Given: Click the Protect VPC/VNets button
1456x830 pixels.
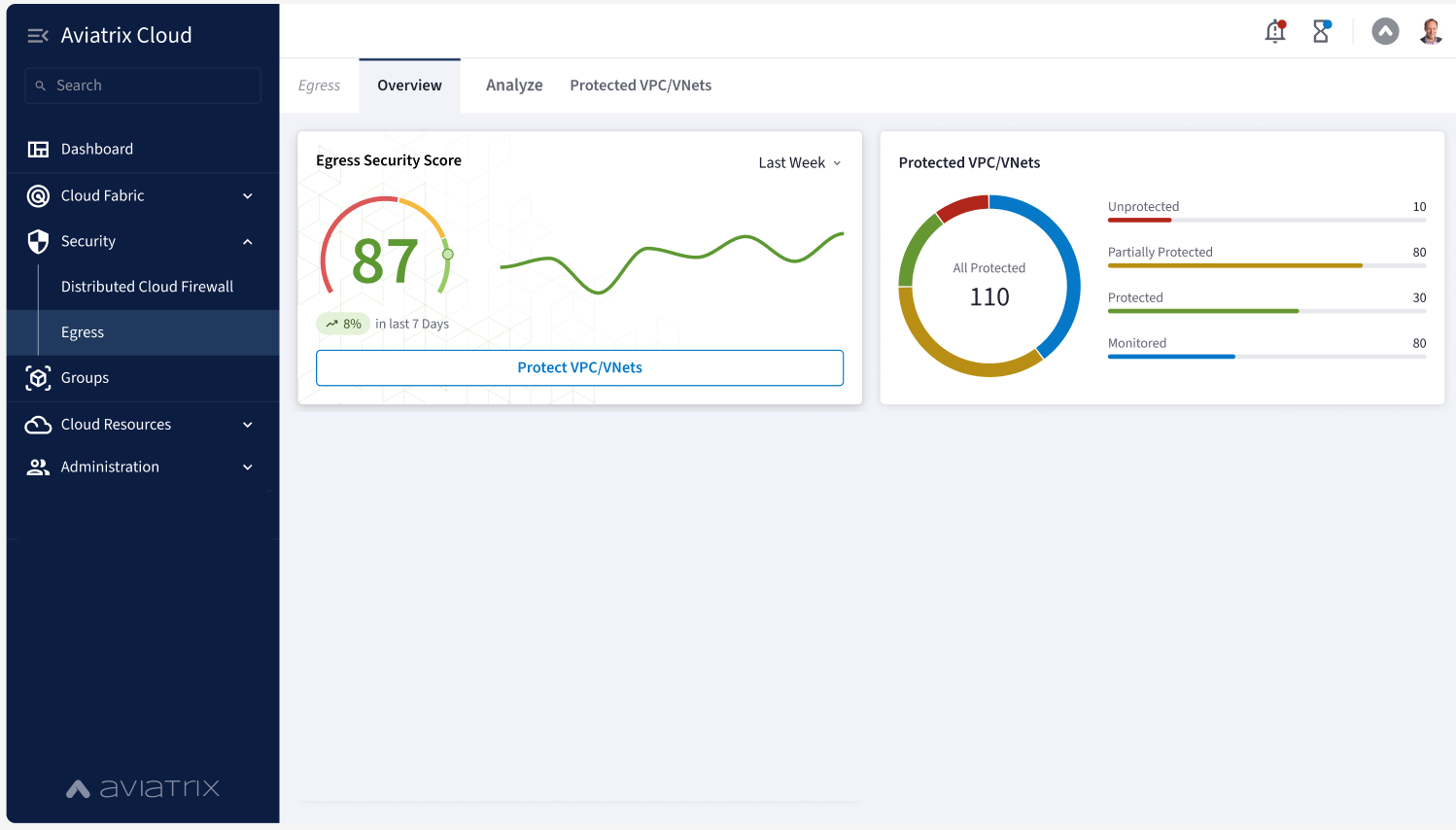Looking at the screenshot, I should coord(580,367).
